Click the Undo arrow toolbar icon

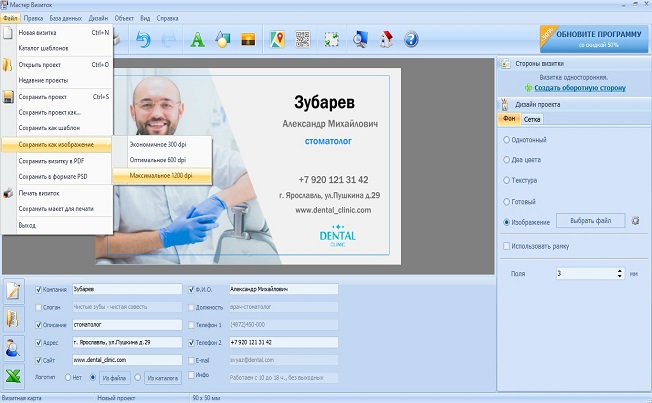point(143,40)
